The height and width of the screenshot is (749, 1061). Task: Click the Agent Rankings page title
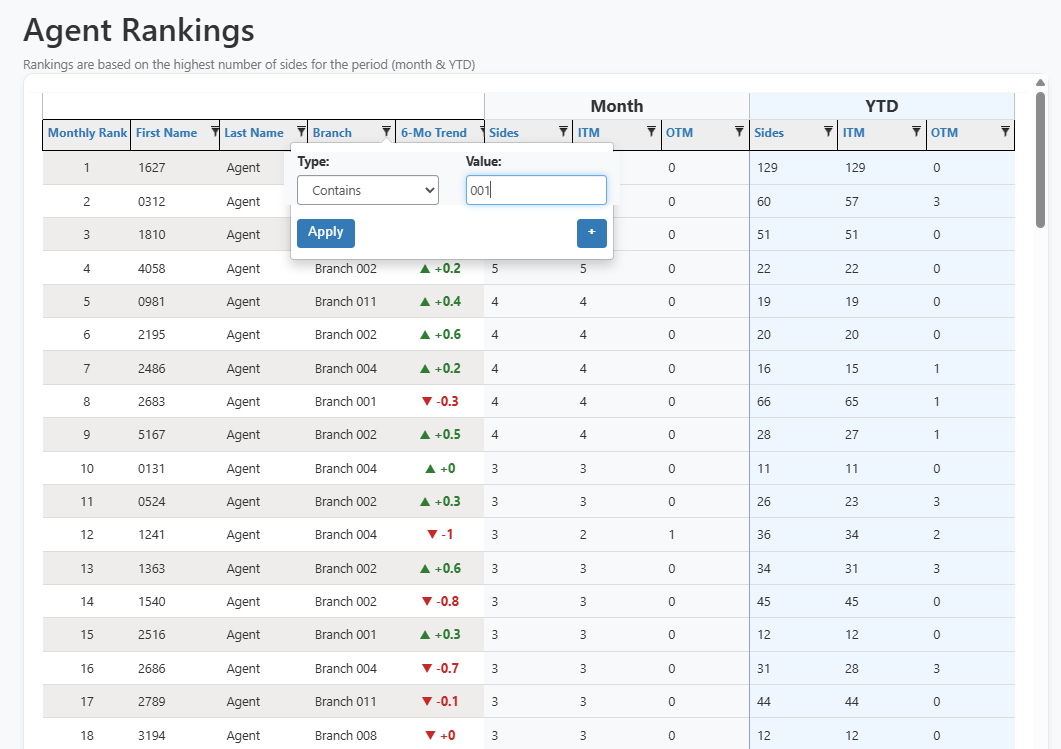pyautogui.click(x=139, y=30)
